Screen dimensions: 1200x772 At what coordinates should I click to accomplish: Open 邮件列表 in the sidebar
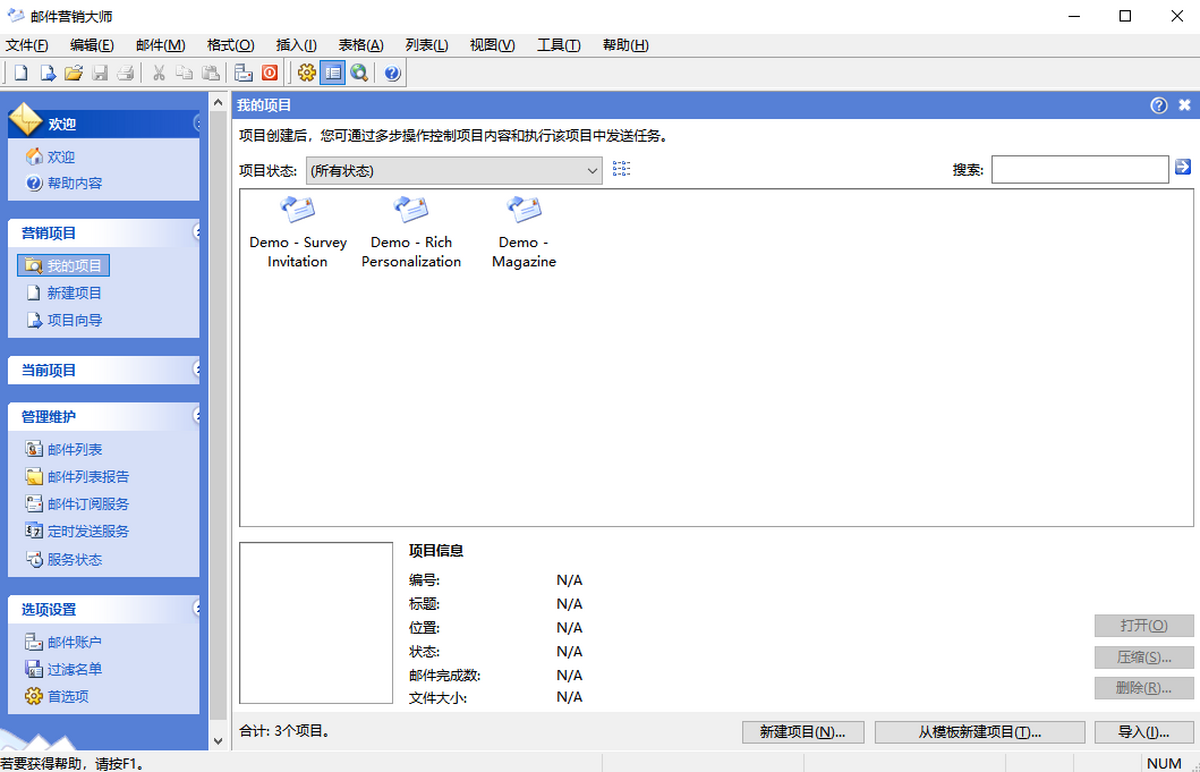tap(64, 449)
